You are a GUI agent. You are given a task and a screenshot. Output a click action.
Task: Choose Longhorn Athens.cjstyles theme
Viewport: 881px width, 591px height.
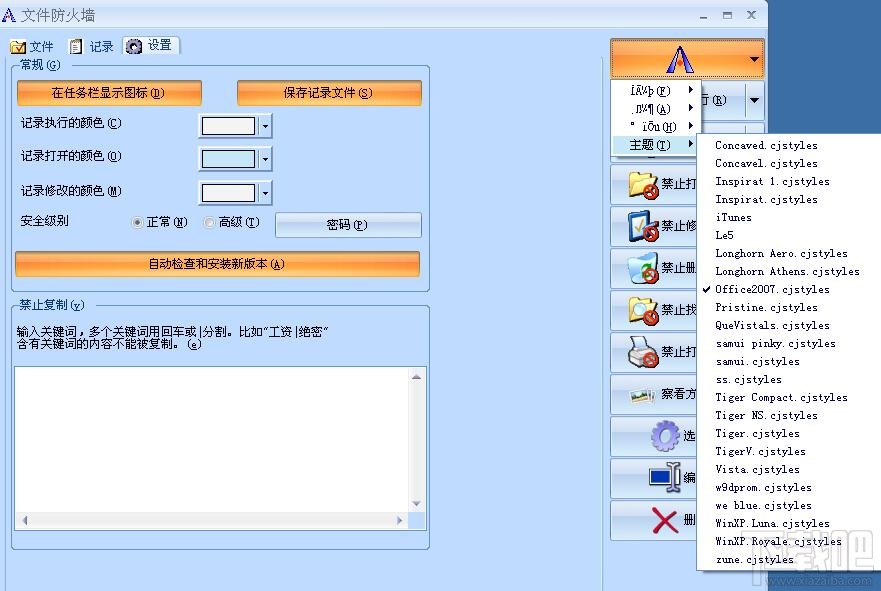click(788, 271)
